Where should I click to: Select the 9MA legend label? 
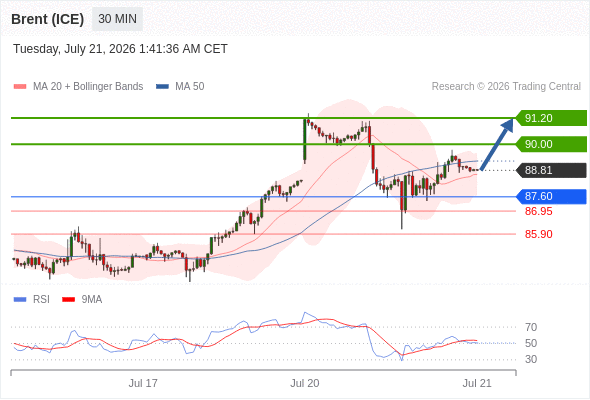coord(92,300)
